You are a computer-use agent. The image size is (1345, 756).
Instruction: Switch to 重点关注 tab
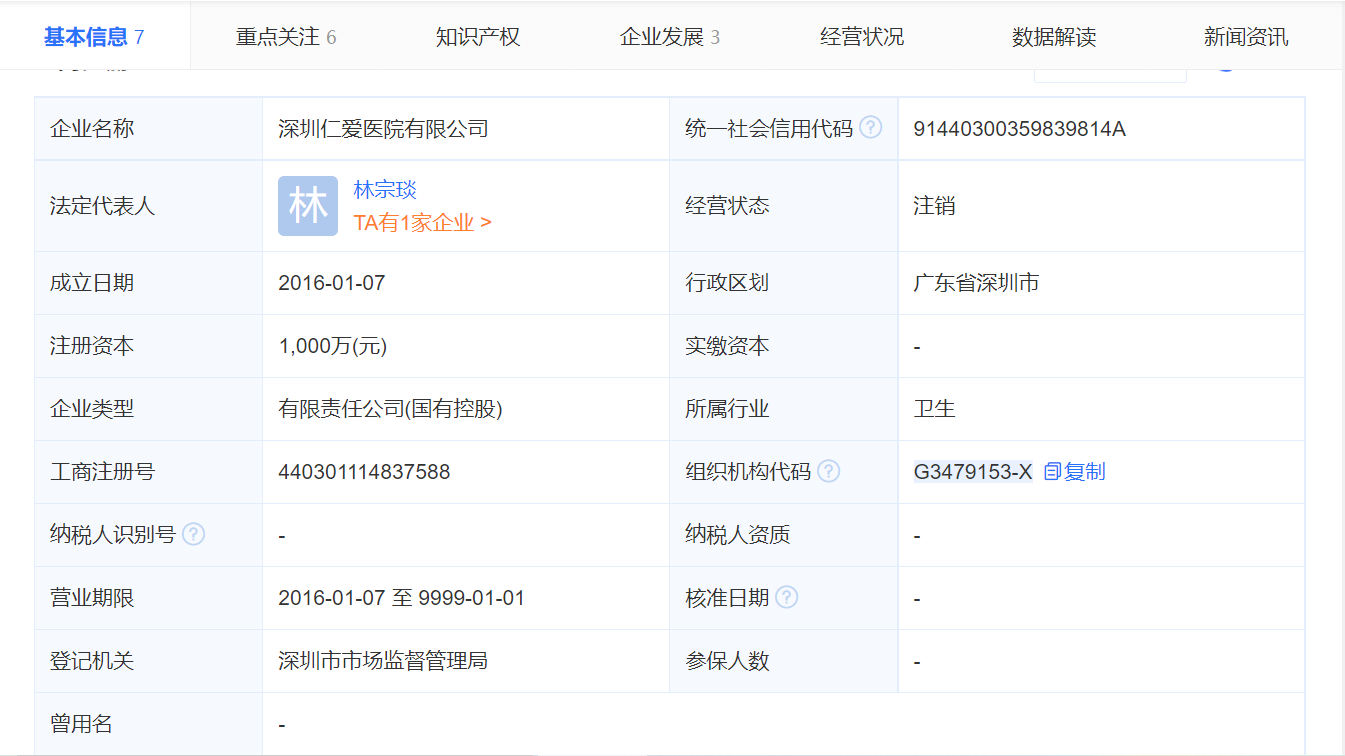click(x=286, y=37)
